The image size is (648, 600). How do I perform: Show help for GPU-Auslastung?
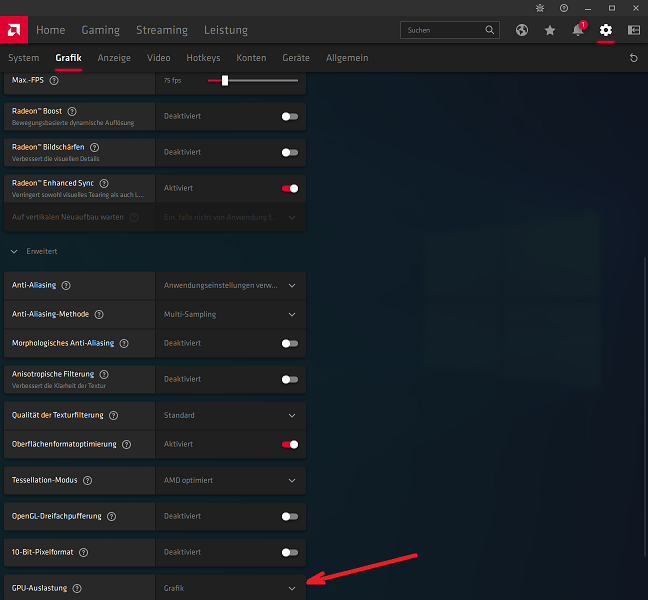77,588
